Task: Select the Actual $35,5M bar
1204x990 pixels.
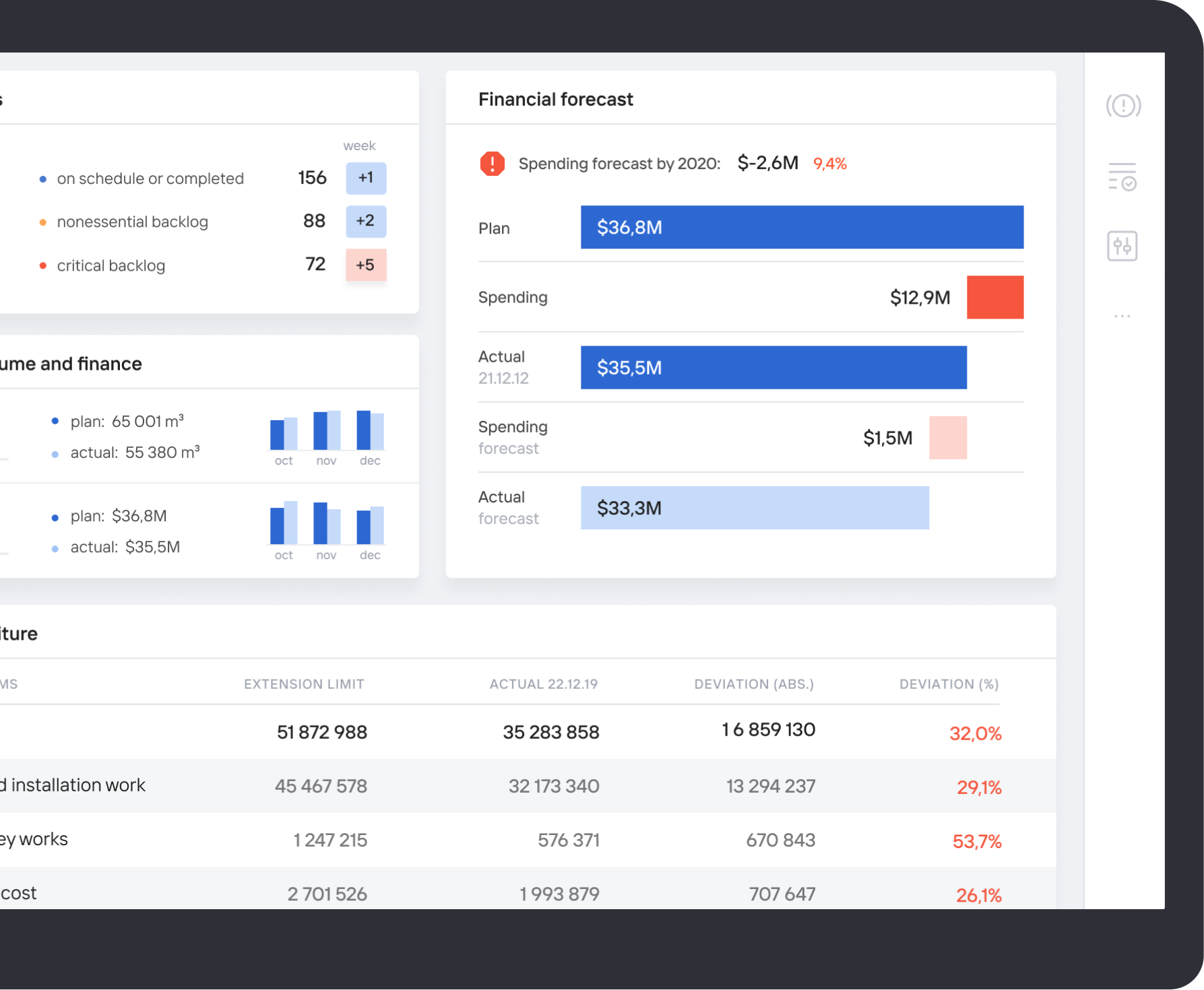Action: [773, 368]
